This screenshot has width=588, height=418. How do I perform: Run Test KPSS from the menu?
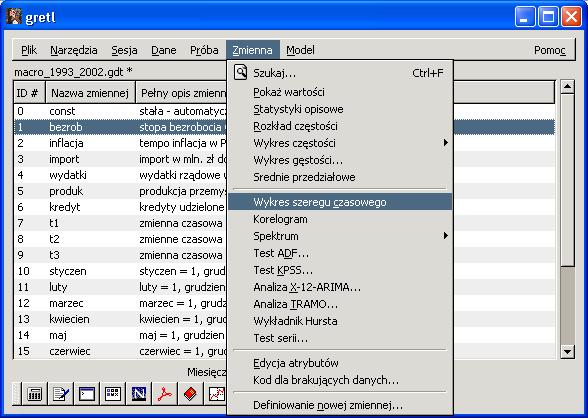tap(340, 270)
